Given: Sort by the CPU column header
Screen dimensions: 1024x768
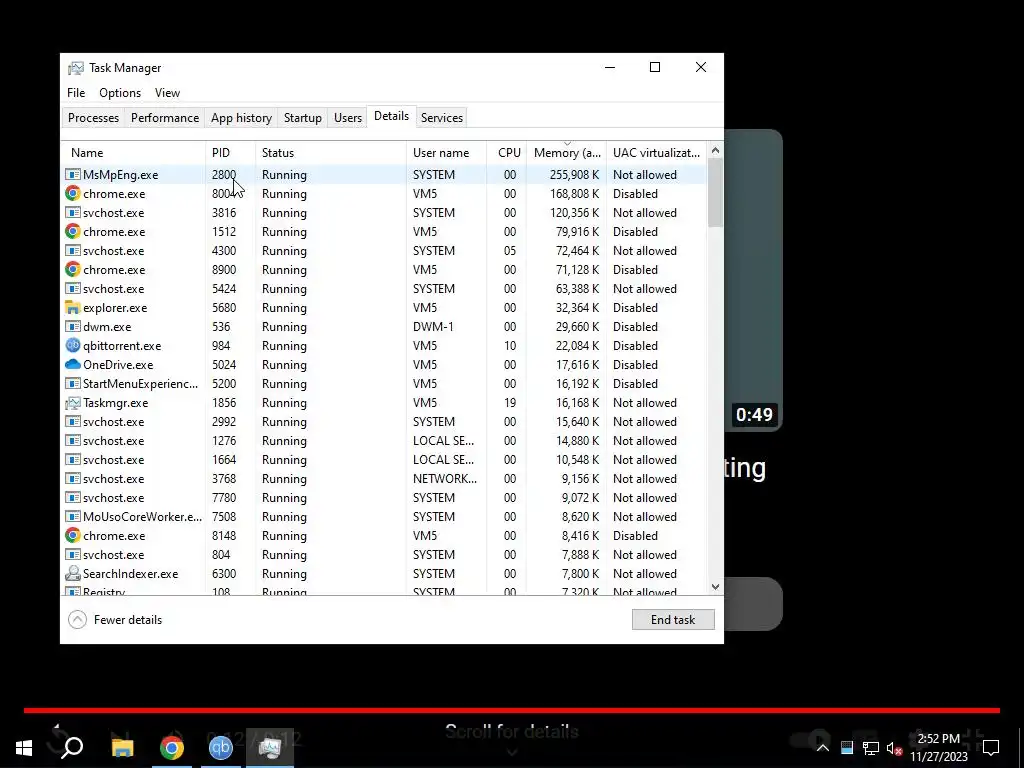Looking at the screenshot, I should coord(507,153).
